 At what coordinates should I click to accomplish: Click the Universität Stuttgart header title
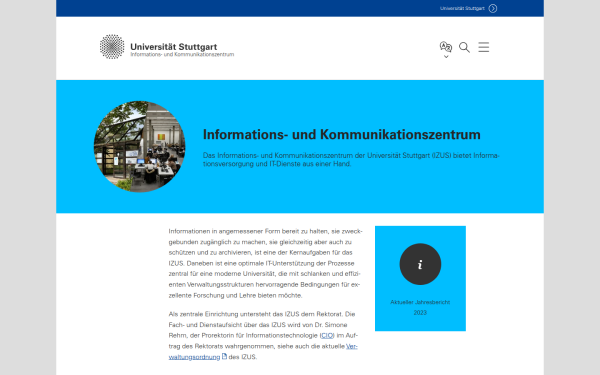(174, 47)
